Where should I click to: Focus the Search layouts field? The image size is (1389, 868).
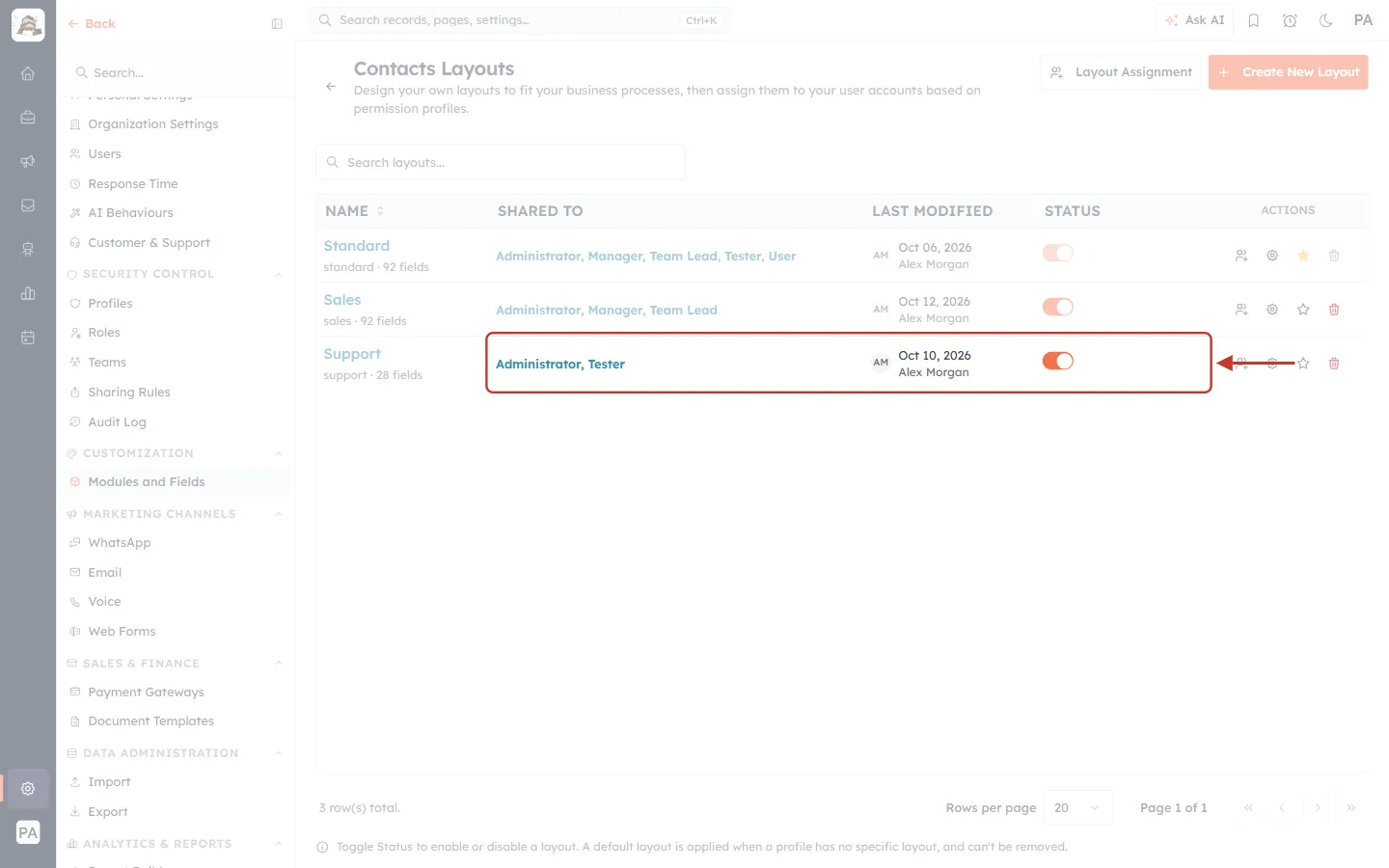(x=501, y=163)
